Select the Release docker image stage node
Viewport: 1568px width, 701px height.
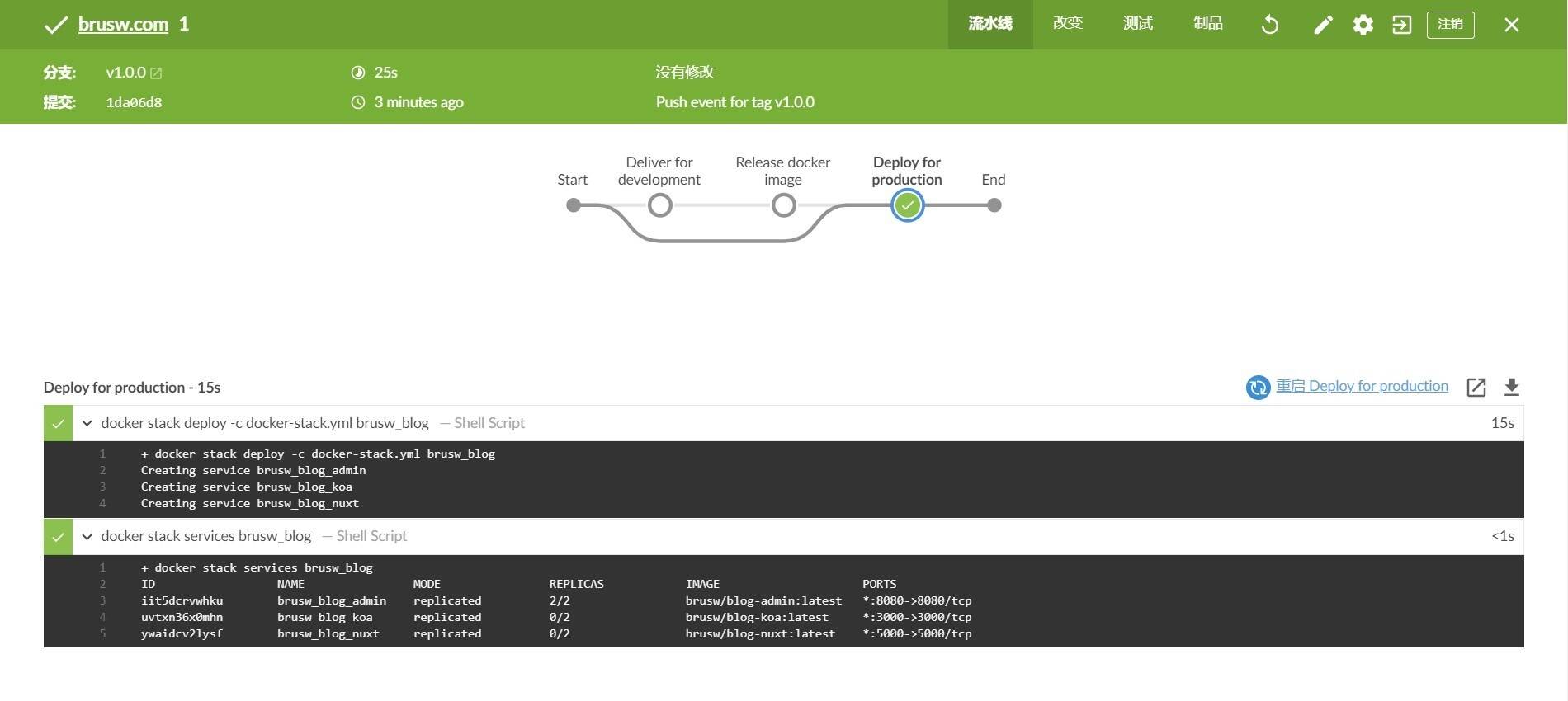783,205
